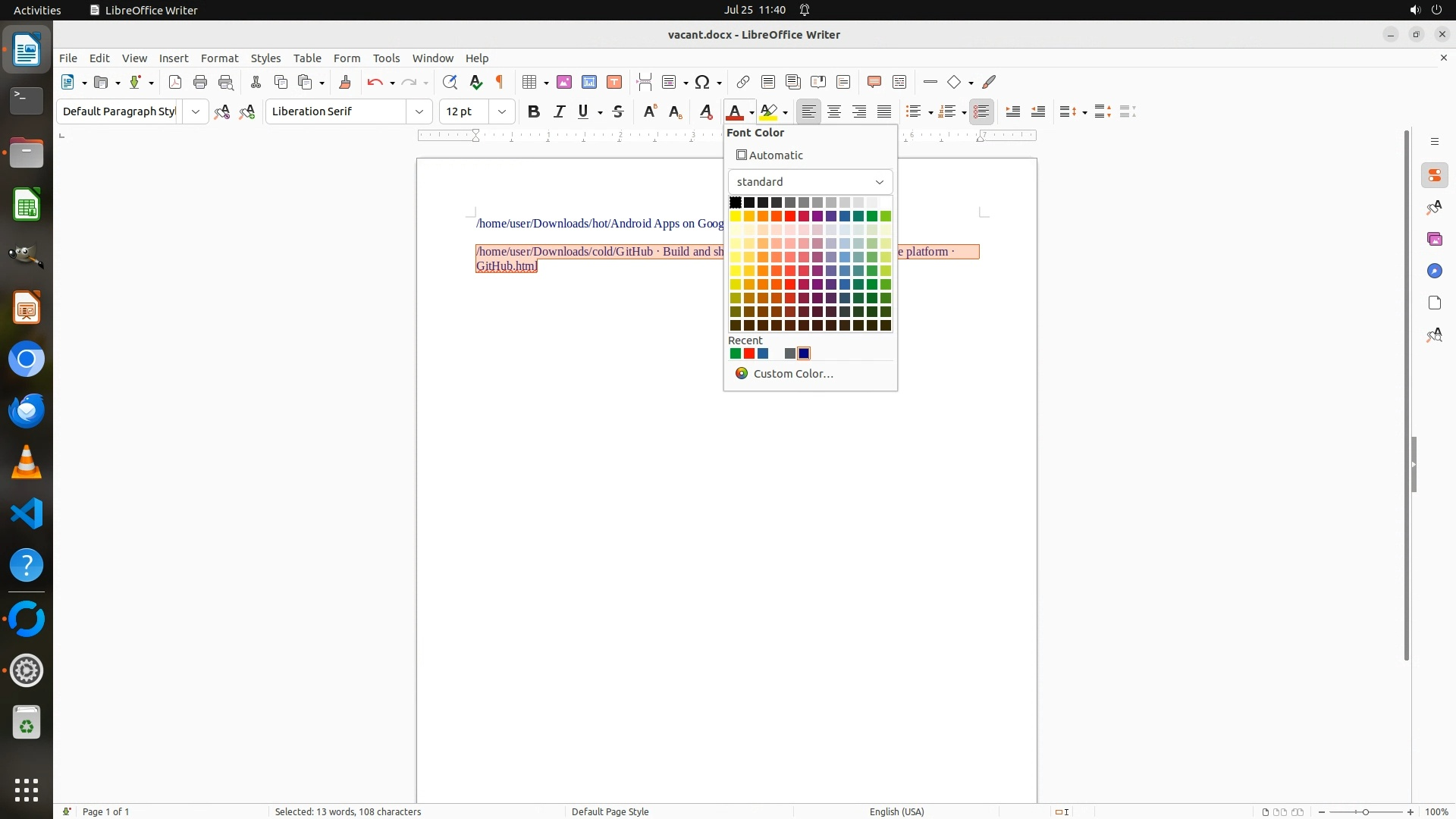This screenshot has width=1456, height=819.
Task: Open Find and Replace tool
Action: (x=450, y=82)
